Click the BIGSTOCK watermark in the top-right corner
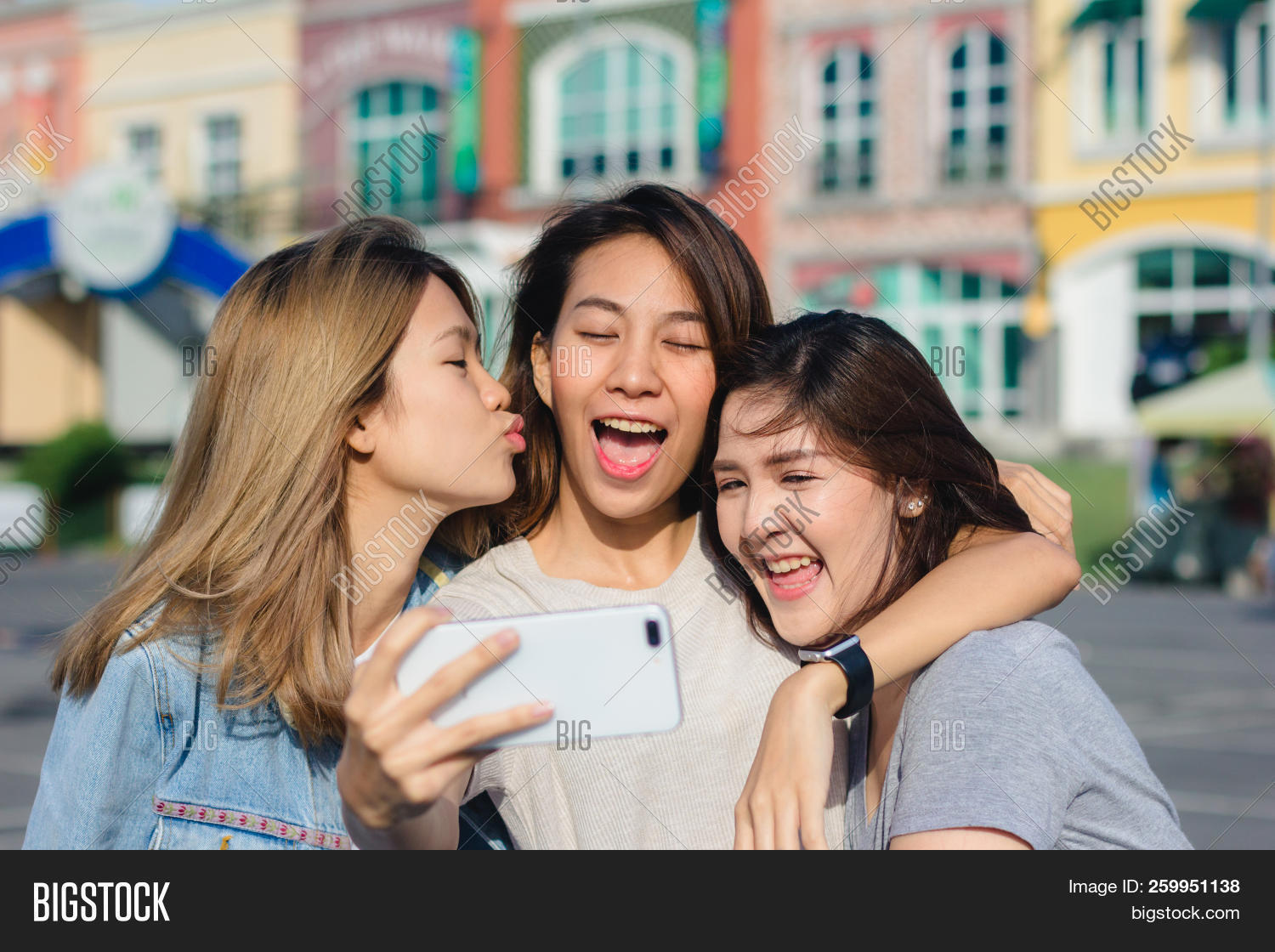 pyautogui.click(x=1136, y=172)
